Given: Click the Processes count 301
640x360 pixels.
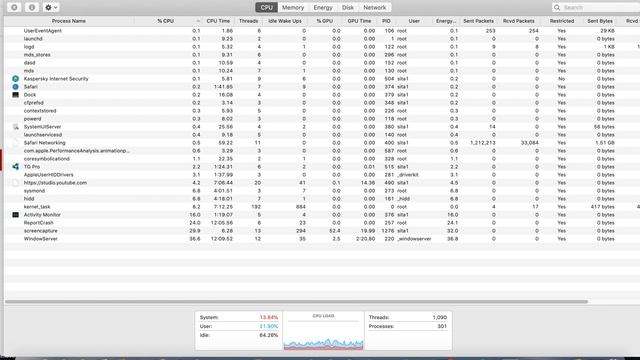Looking at the screenshot, I should point(442,327).
